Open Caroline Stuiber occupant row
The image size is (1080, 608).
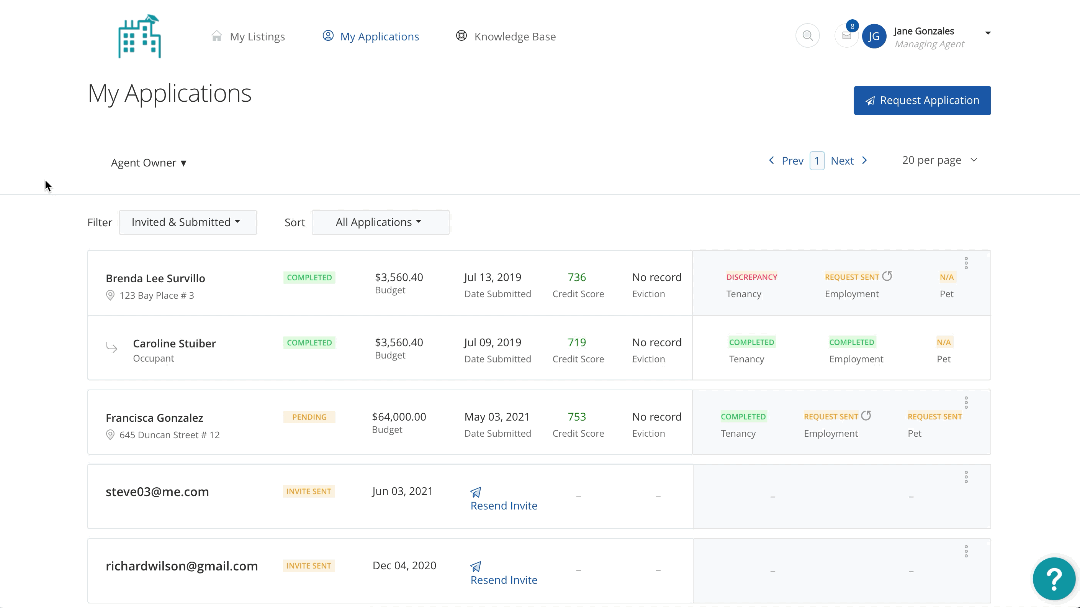pos(174,344)
